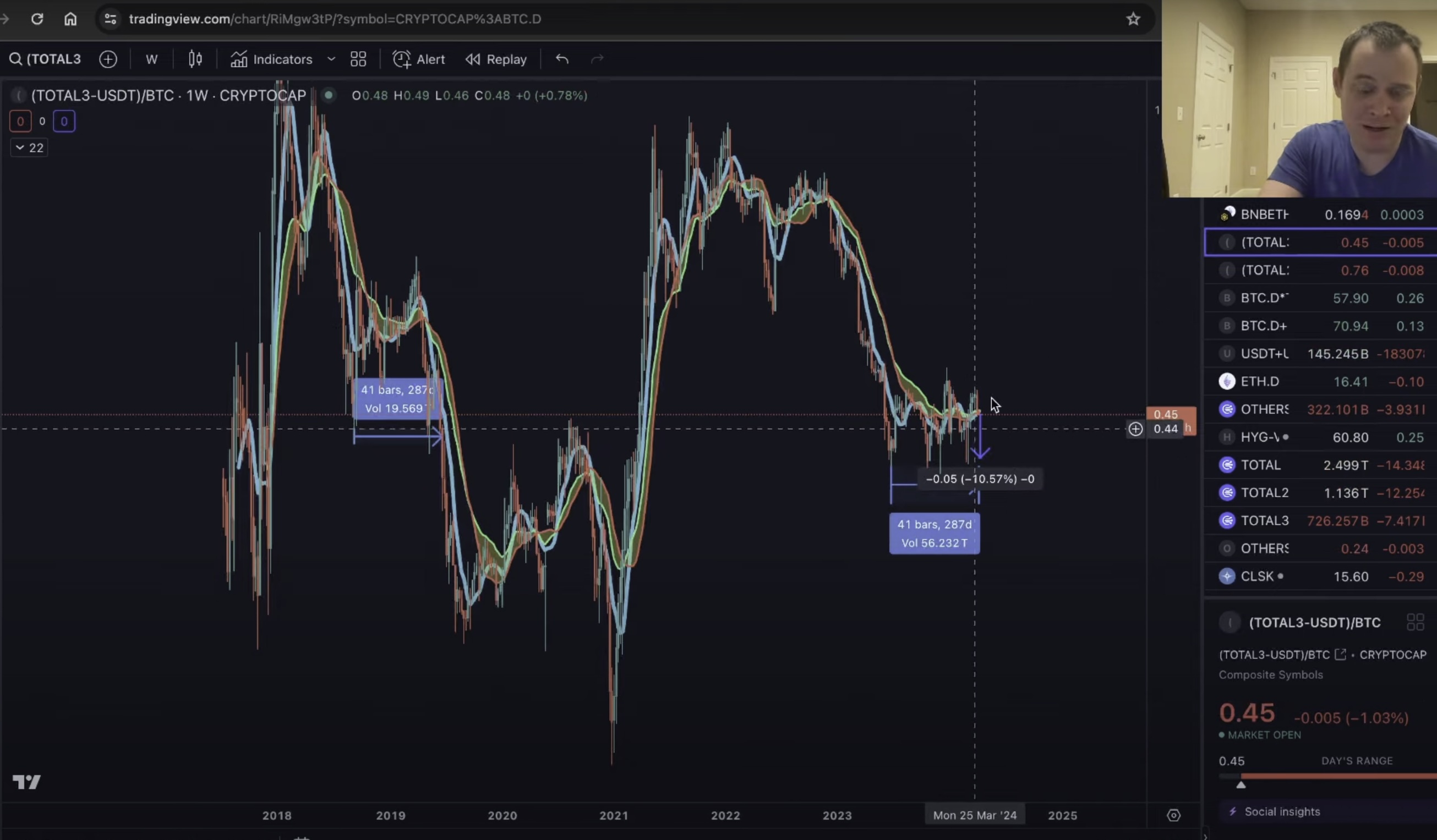This screenshot has width=1437, height=840.
Task: Open chart settings gear near time axis
Action: click(1173, 815)
